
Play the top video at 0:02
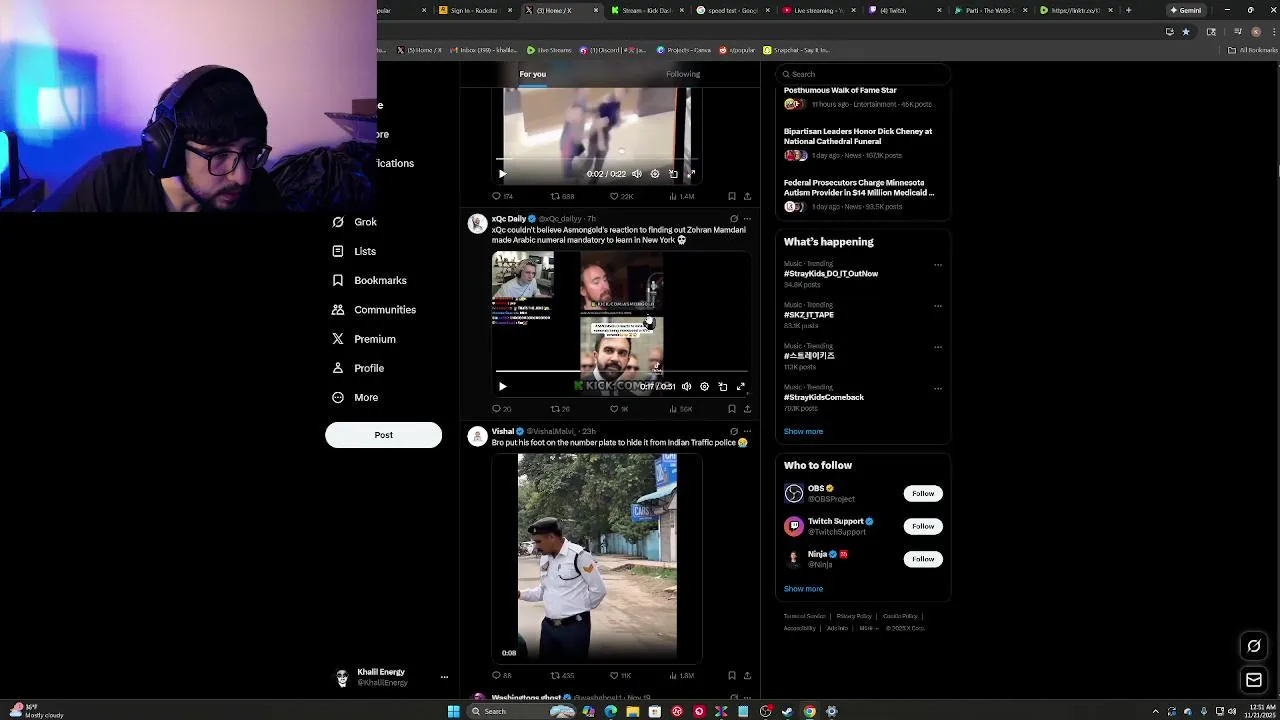[x=503, y=174]
